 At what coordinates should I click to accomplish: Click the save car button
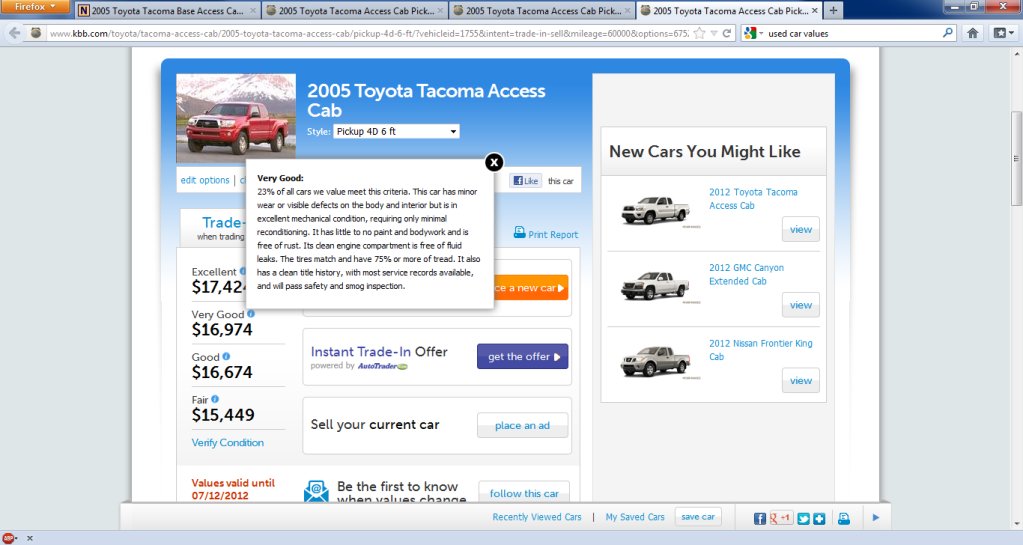(698, 517)
